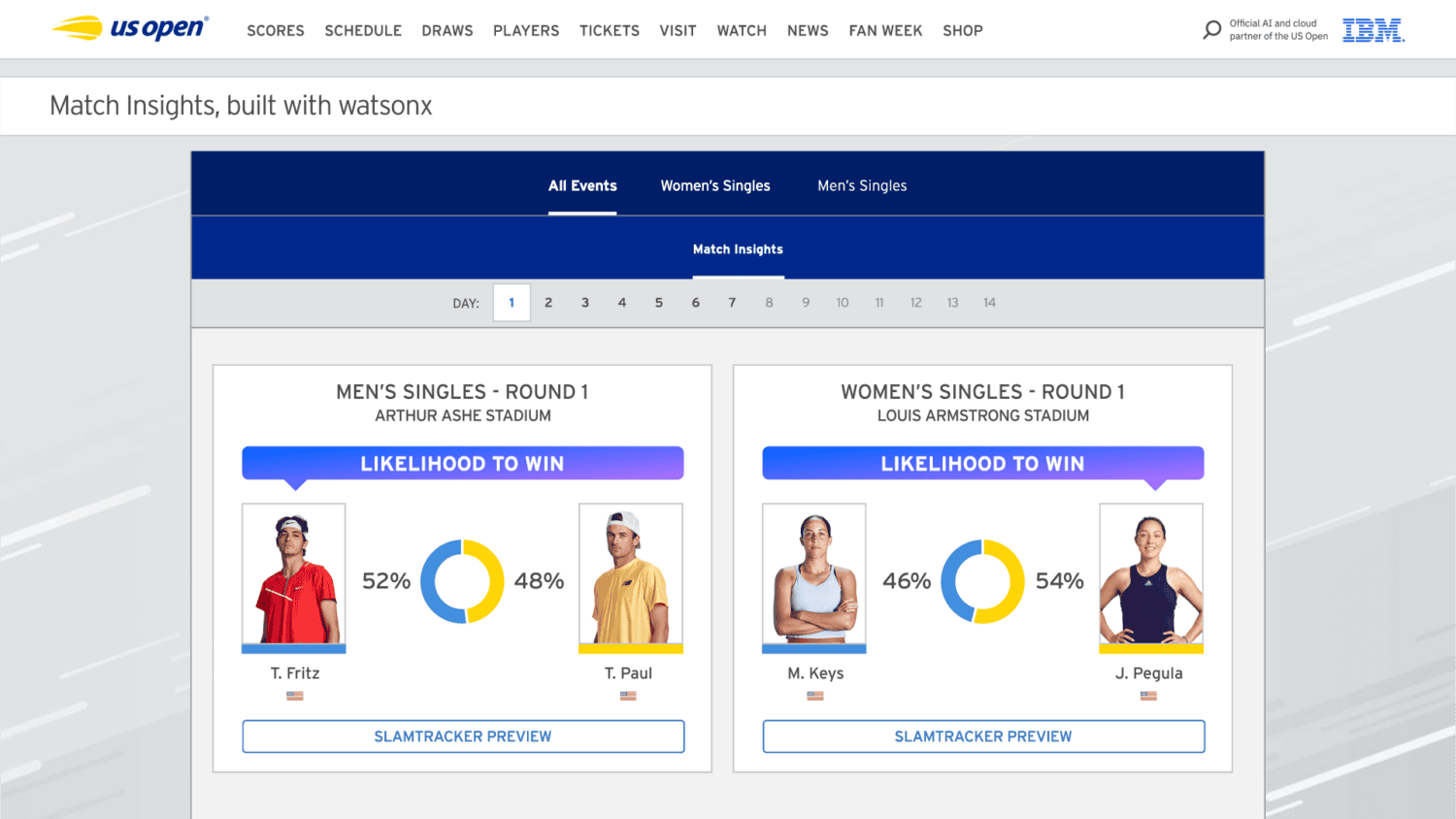
Task: Click the 48% win probability
Action: [x=539, y=581]
